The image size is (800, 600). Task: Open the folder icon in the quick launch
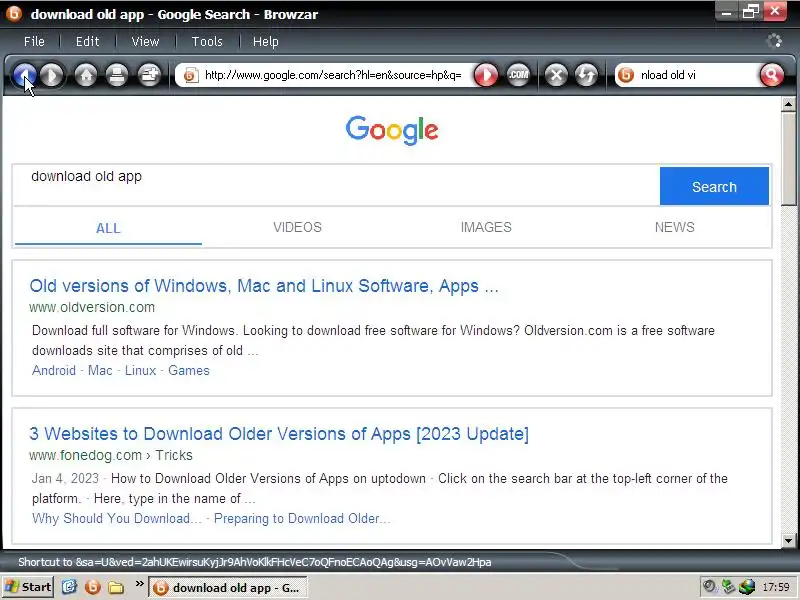click(116, 587)
